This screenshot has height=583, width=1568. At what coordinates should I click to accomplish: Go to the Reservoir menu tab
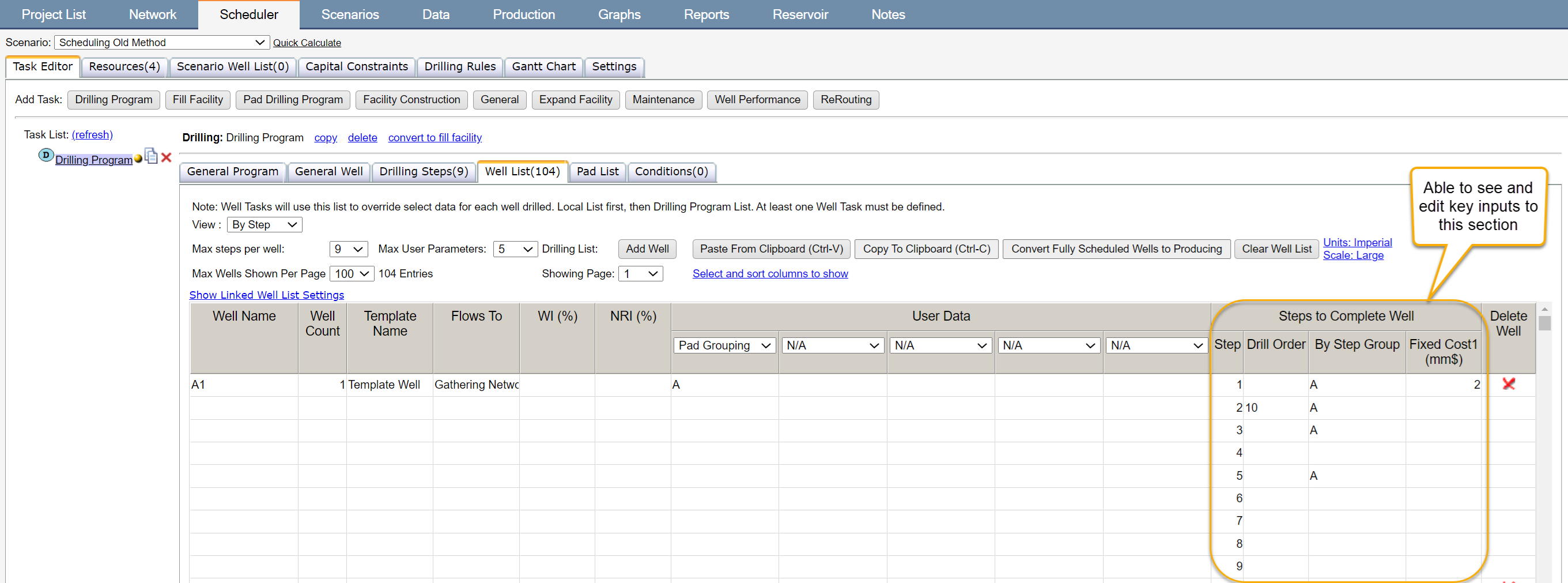pyautogui.click(x=800, y=14)
